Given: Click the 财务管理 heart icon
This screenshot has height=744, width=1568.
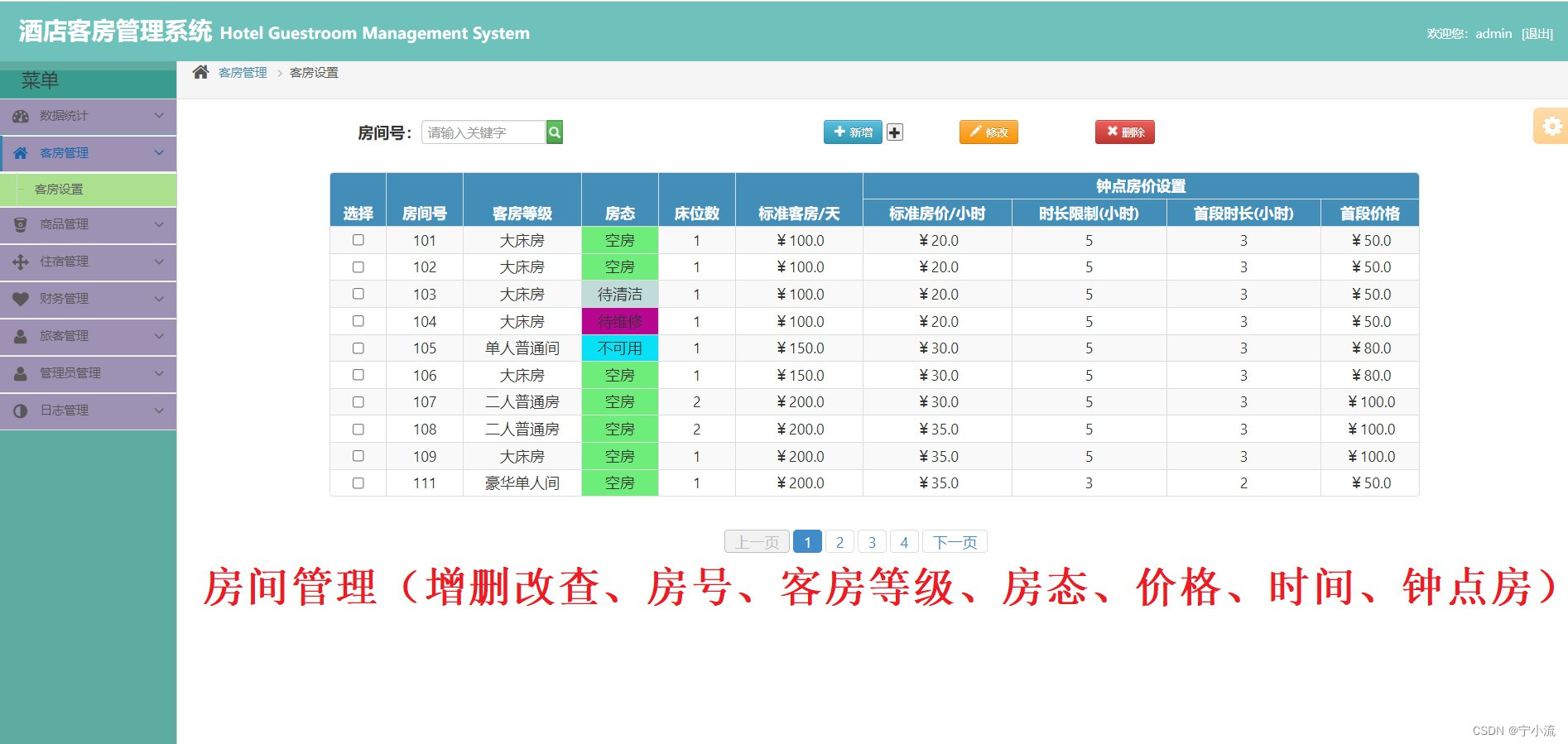Looking at the screenshot, I should coord(21,299).
